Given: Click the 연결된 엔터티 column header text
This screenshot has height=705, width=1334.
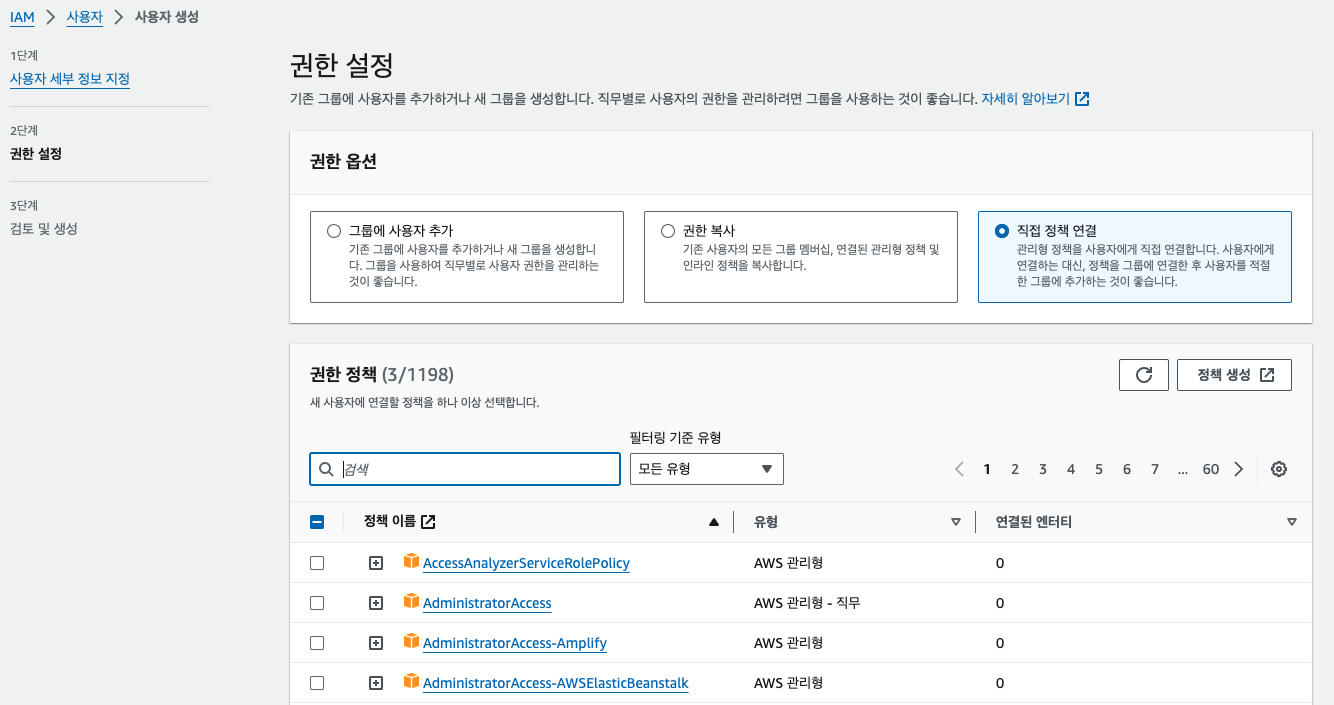Looking at the screenshot, I should tap(1034, 522).
